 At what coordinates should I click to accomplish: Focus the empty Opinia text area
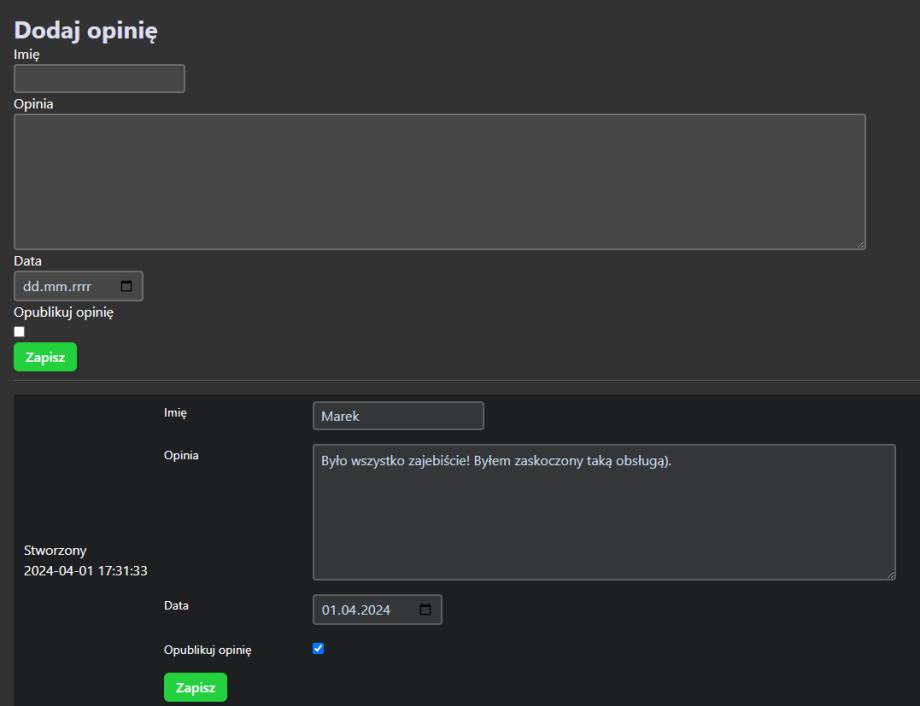439,181
